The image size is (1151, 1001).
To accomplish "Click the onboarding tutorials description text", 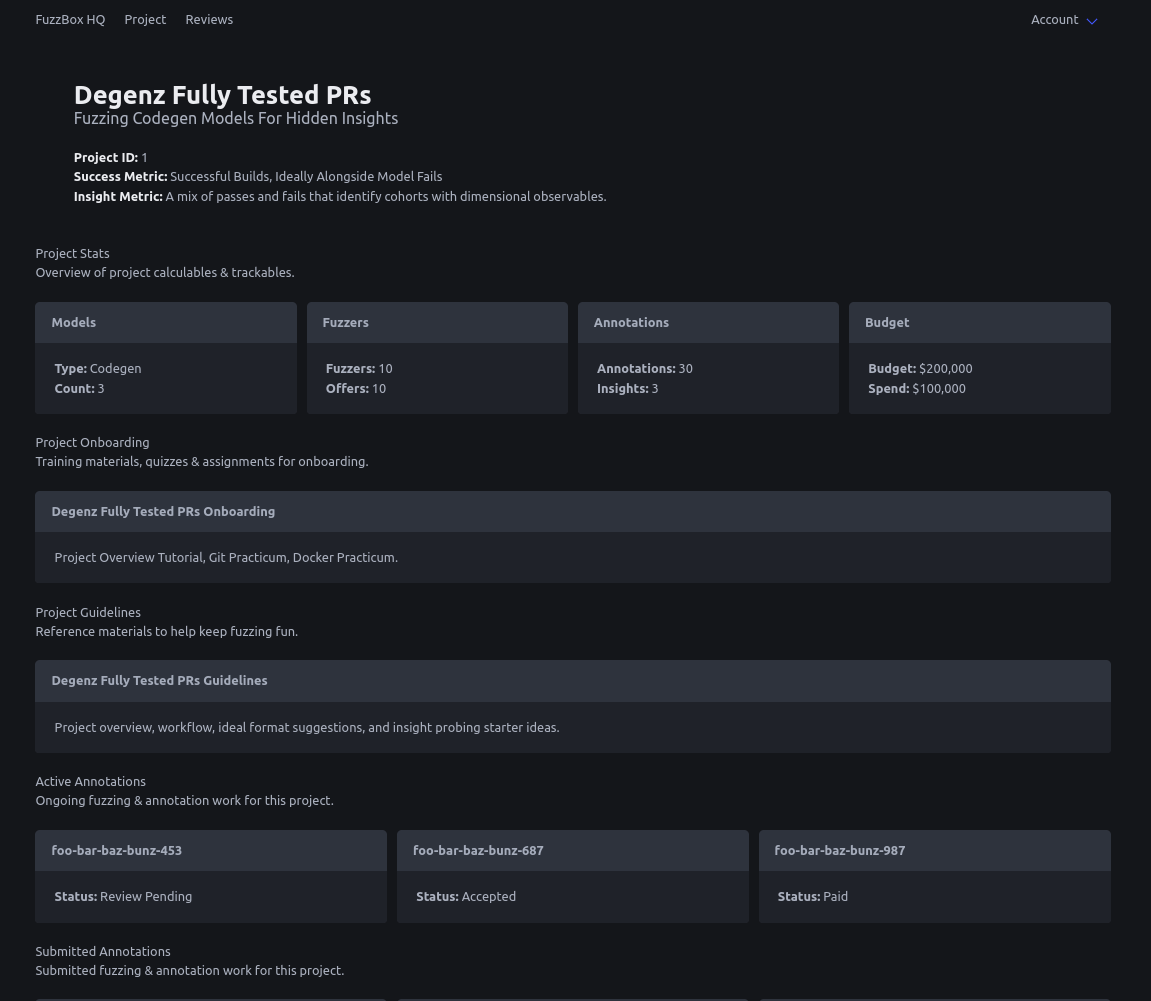I will (226, 558).
